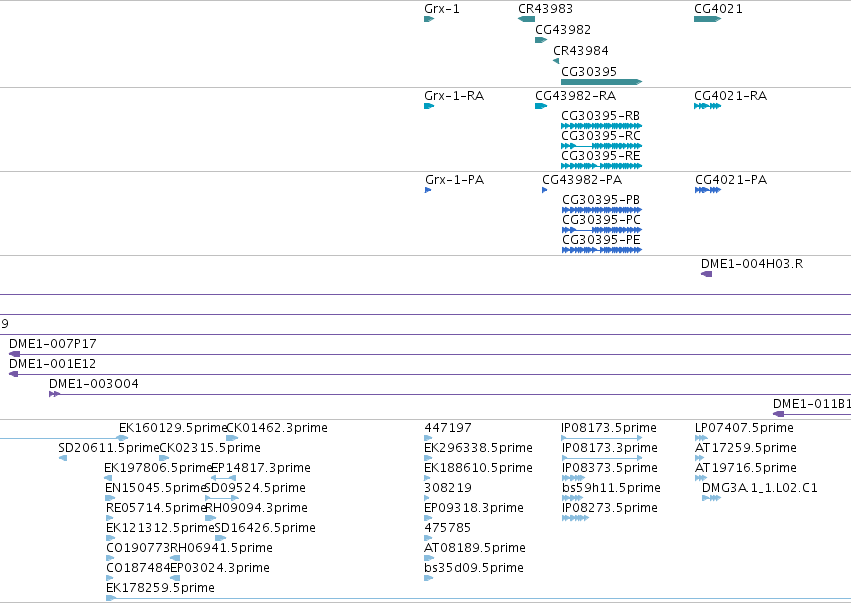Click the CR43984 gene label
This screenshot has width=851, height=603.
click(x=581, y=51)
